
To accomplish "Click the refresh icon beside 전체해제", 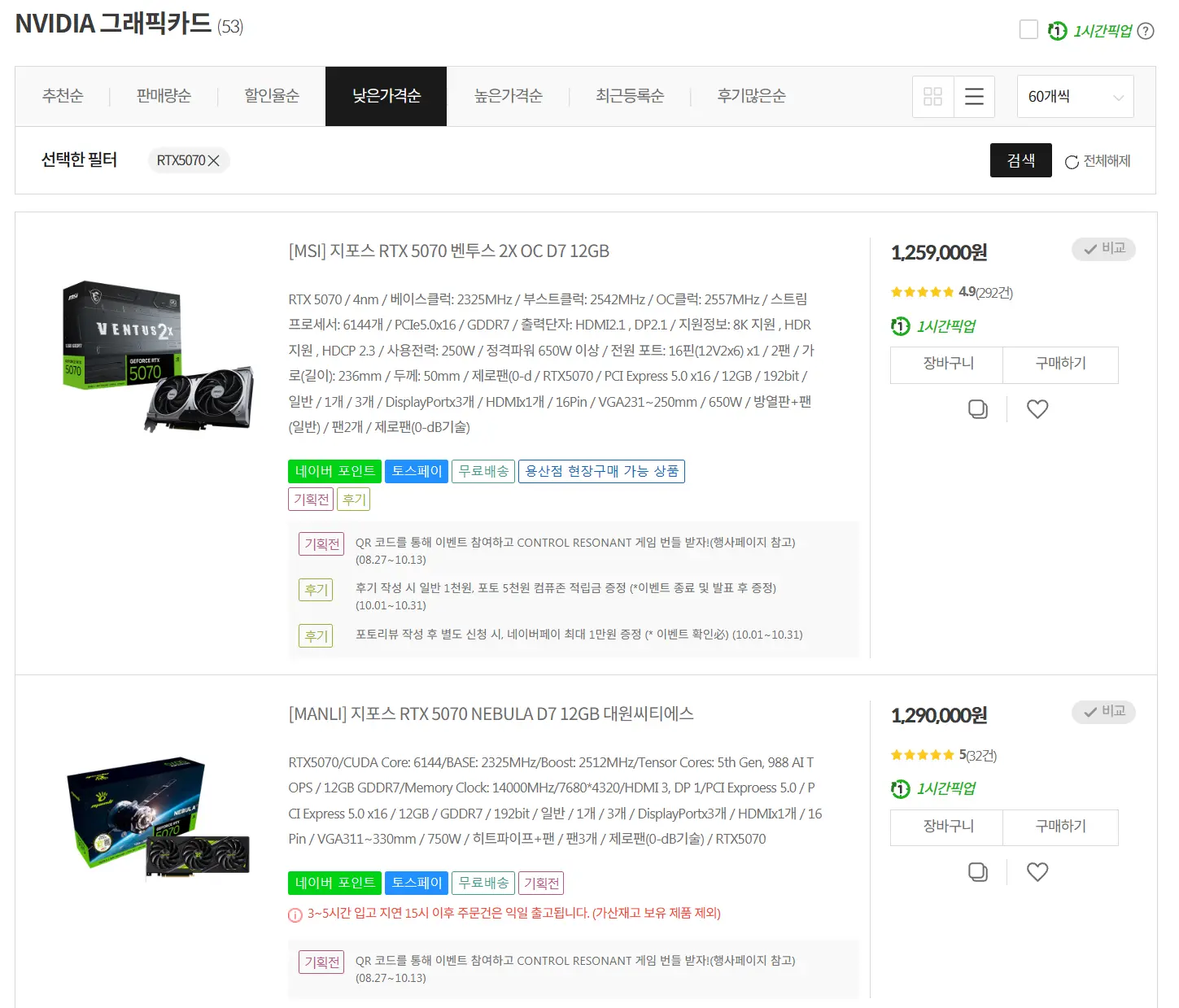I will (1072, 162).
